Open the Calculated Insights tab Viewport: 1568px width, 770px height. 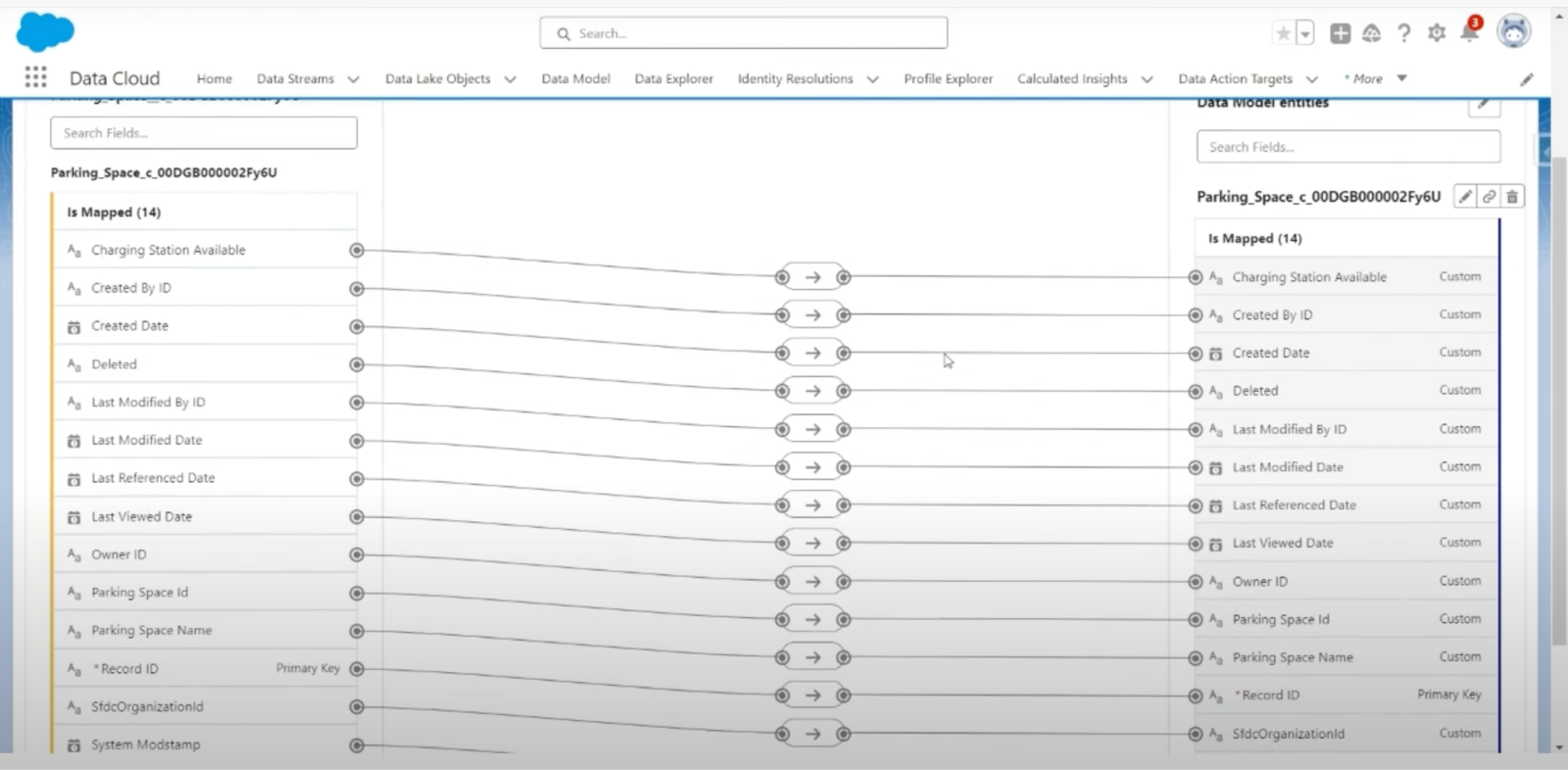pyautogui.click(x=1072, y=78)
